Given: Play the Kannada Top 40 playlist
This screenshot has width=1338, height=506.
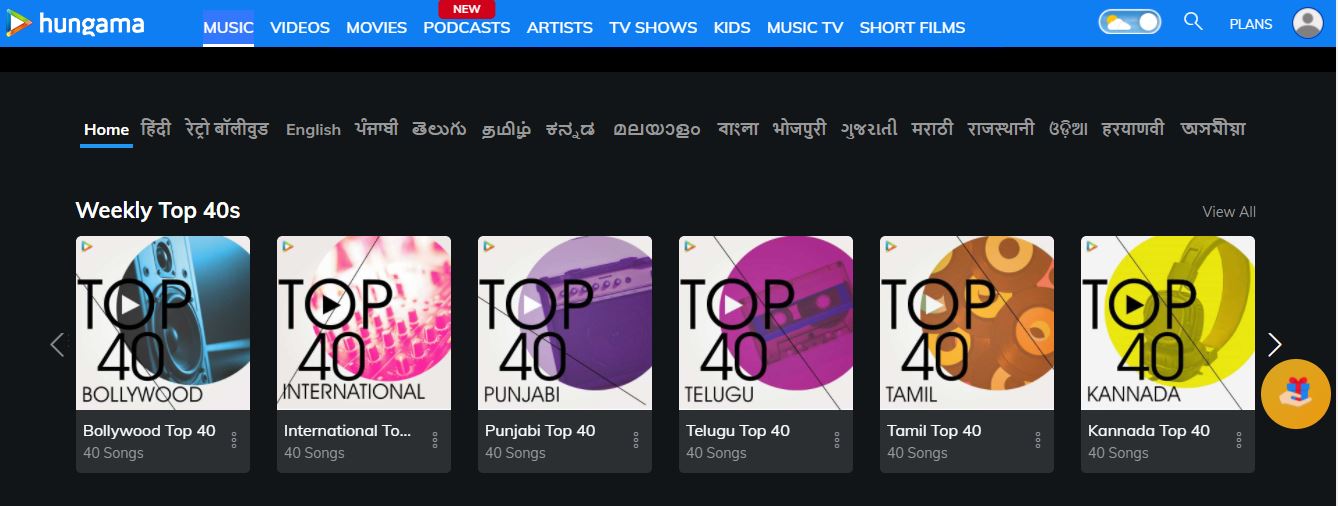Looking at the screenshot, I should pyautogui.click(x=1135, y=305).
